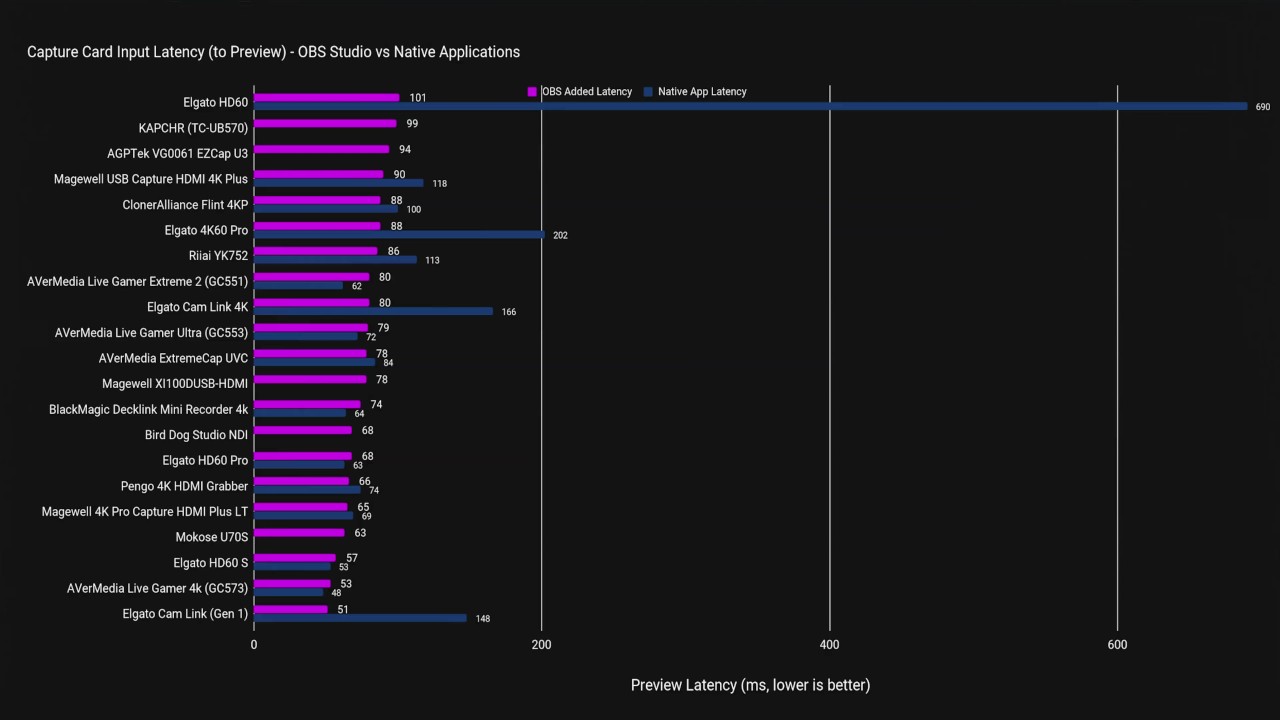The width and height of the screenshot is (1280, 720).
Task: Select the Native App Latency legend label
Action: [702, 92]
